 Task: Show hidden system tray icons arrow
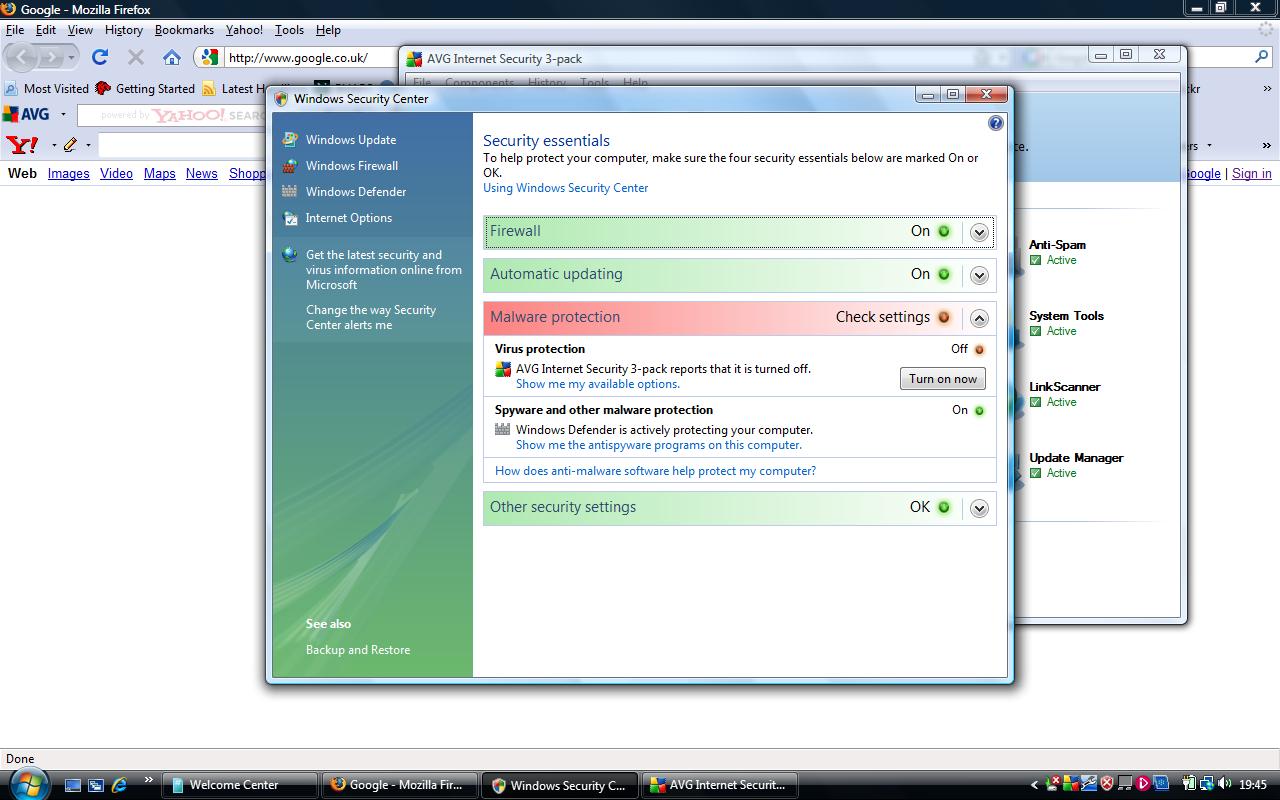click(x=1034, y=785)
